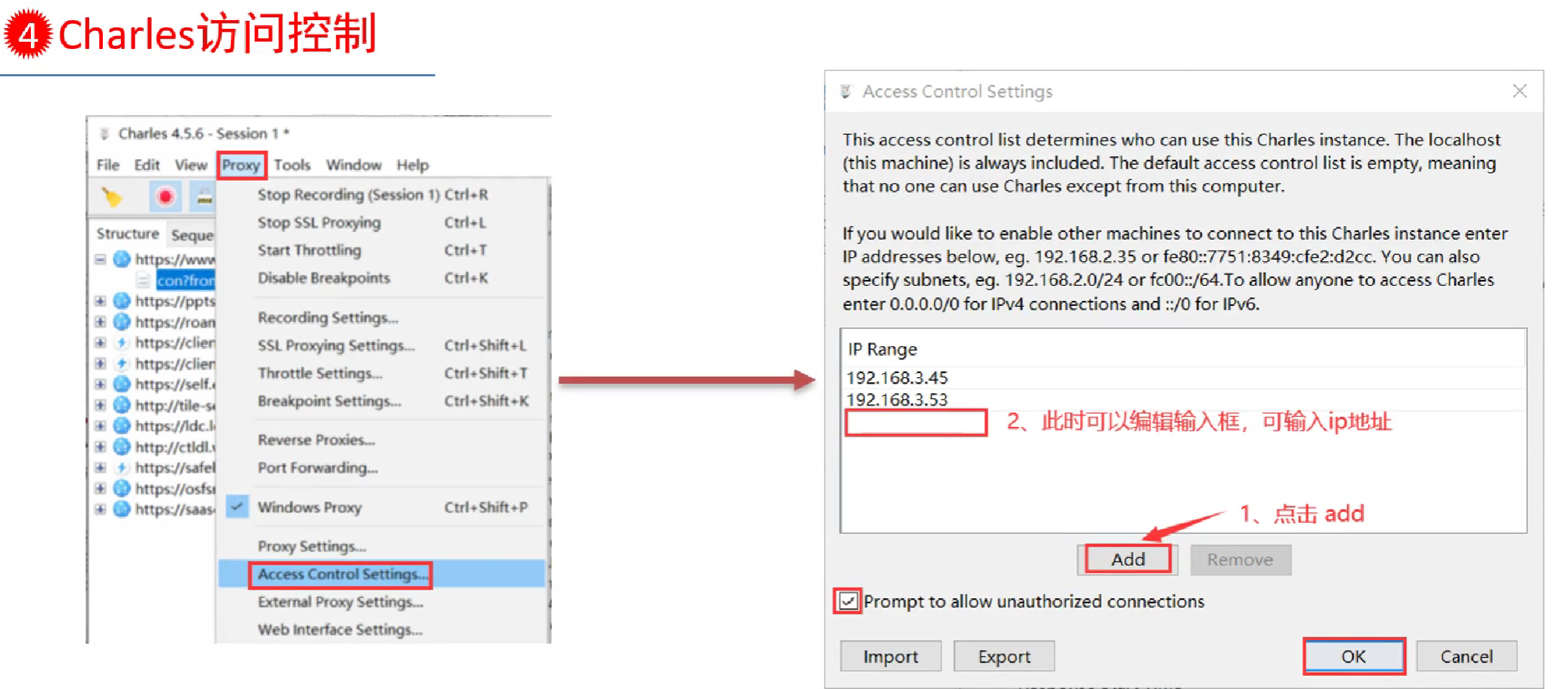Choose Reverse Proxies... in Proxy menu
Viewport: 1568px width, 689px height.
[381, 440]
